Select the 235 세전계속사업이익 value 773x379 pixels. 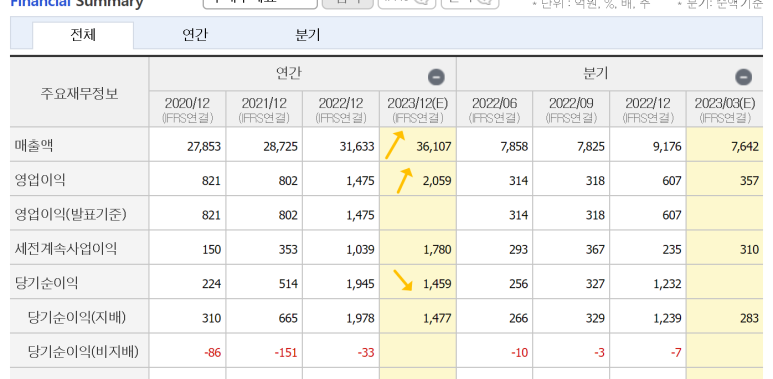coord(672,249)
